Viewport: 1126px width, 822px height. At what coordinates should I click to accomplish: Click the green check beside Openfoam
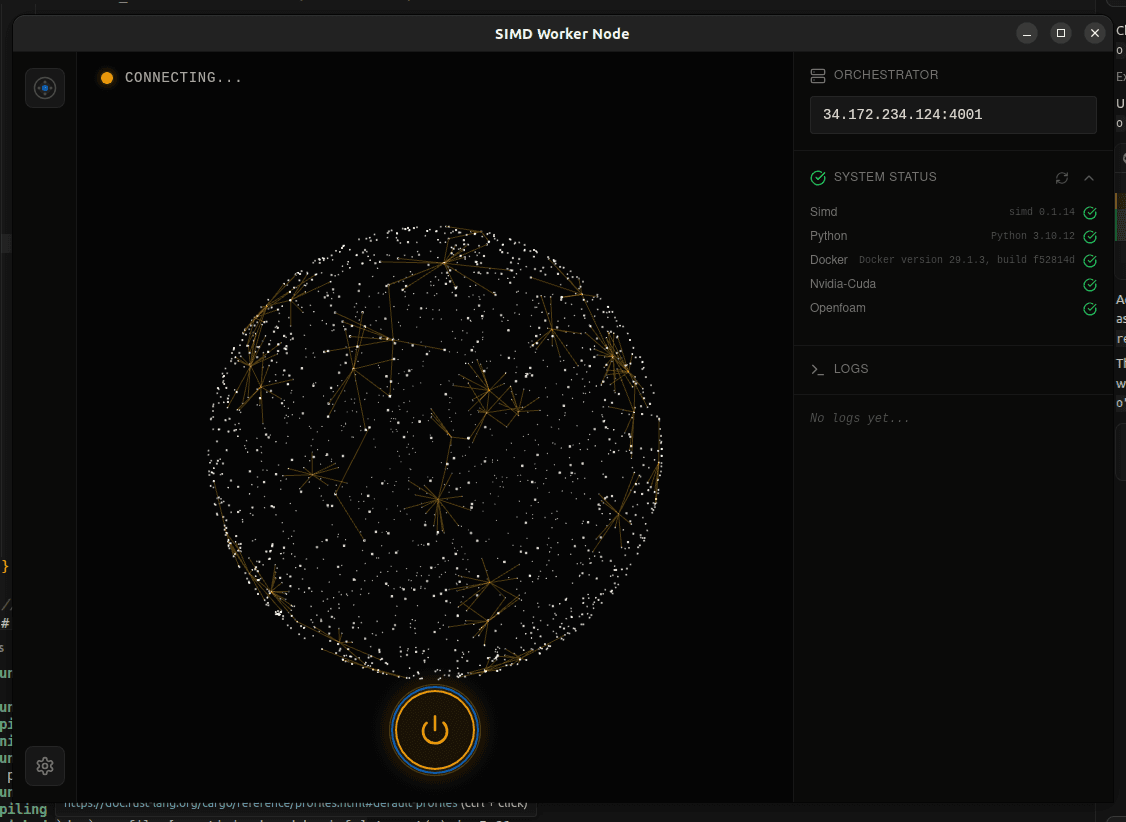[1089, 308]
